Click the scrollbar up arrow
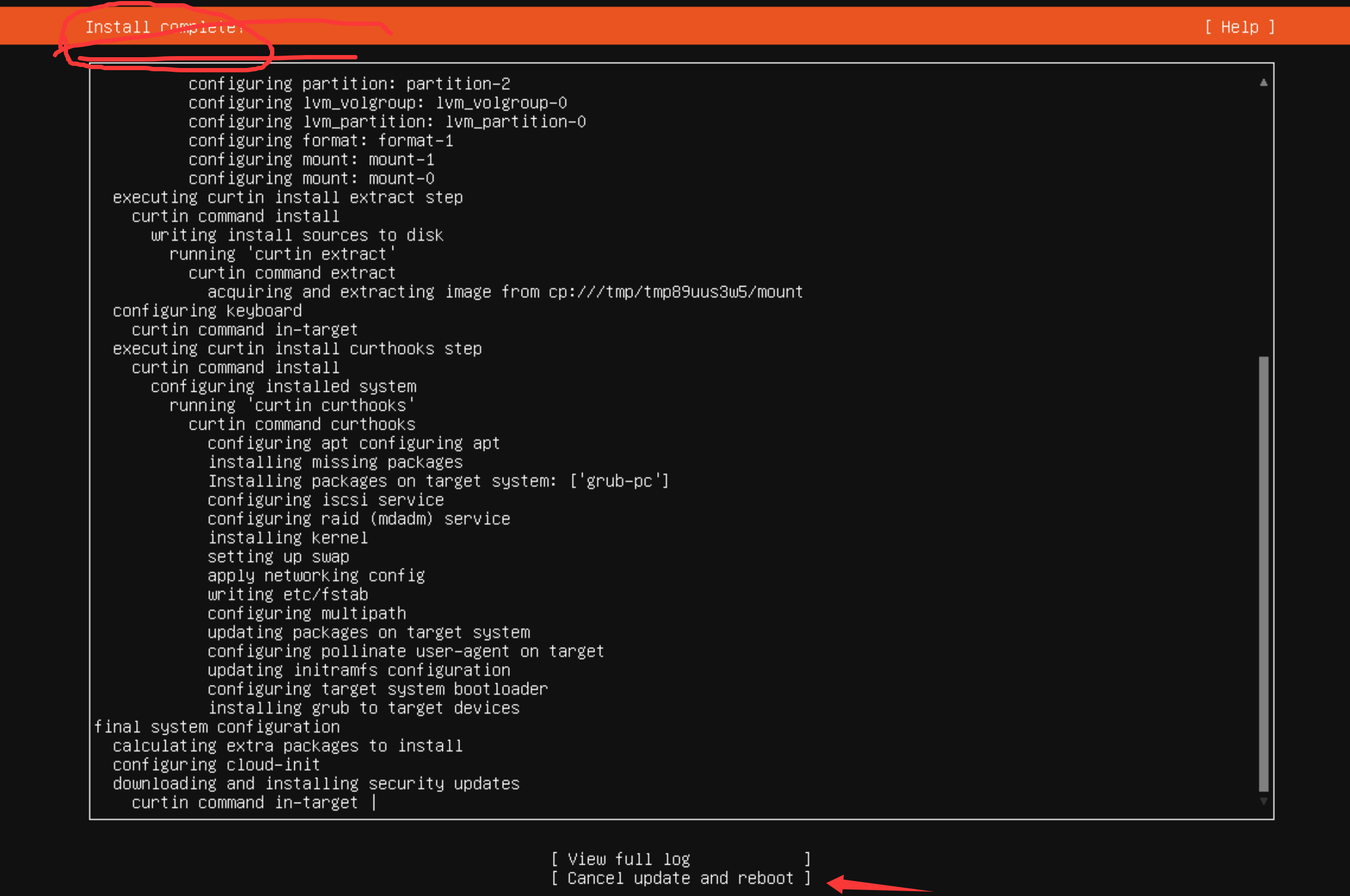This screenshot has height=896, width=1350. (1263, 83)
